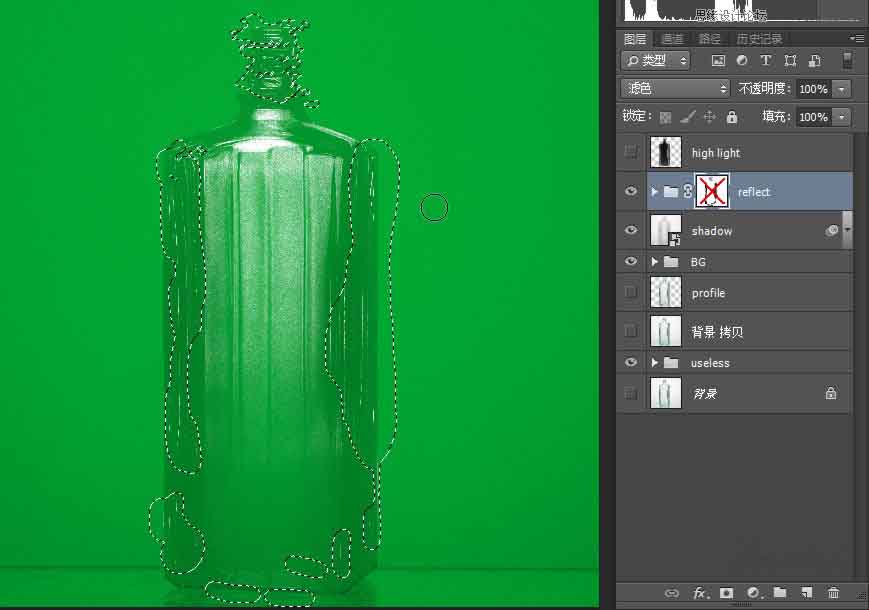Click the filter effects icon on shadow layer
The height and width of the screenshot is (610, 869).
tap(831, 230)
